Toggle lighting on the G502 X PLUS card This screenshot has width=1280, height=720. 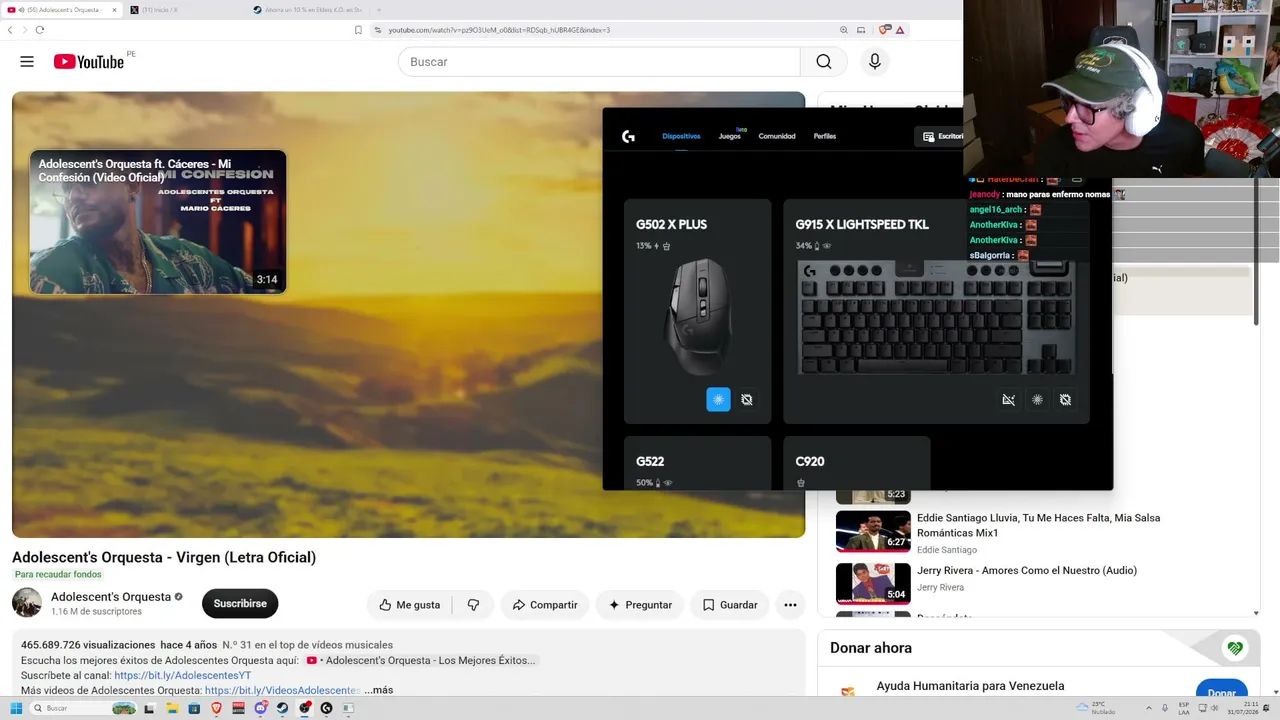(718, 400)
